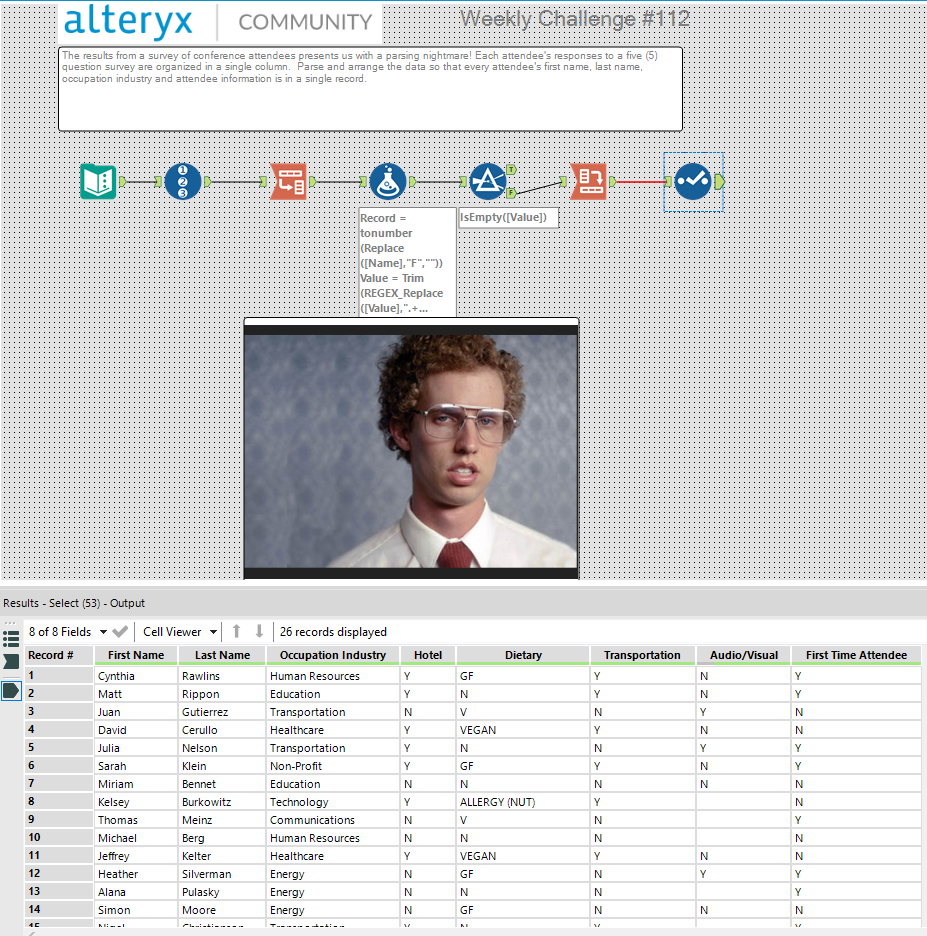Click the Dietary column header

(523, 655)
